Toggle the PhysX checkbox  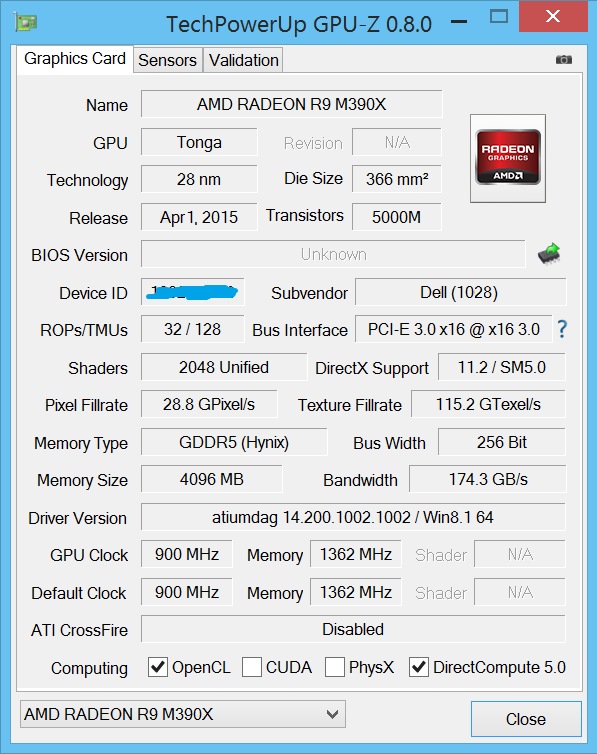click(335, 667)
